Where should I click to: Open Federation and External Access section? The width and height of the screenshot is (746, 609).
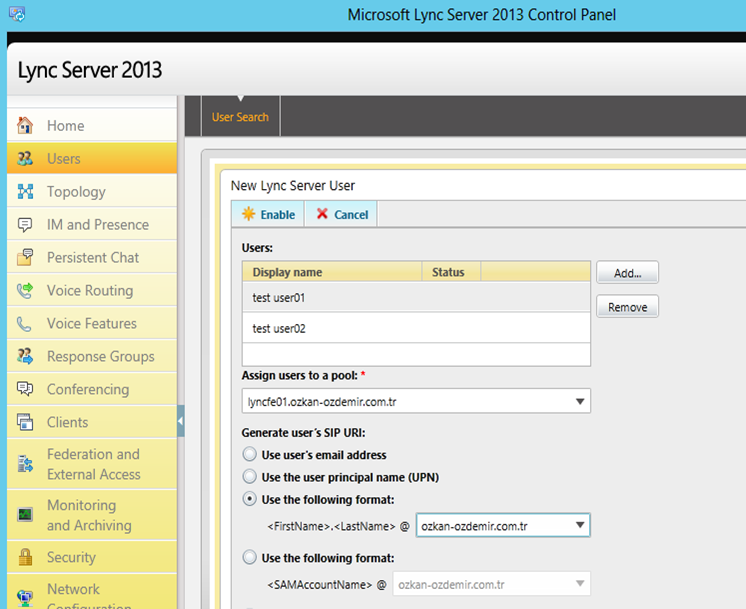[x=92, y=464]
